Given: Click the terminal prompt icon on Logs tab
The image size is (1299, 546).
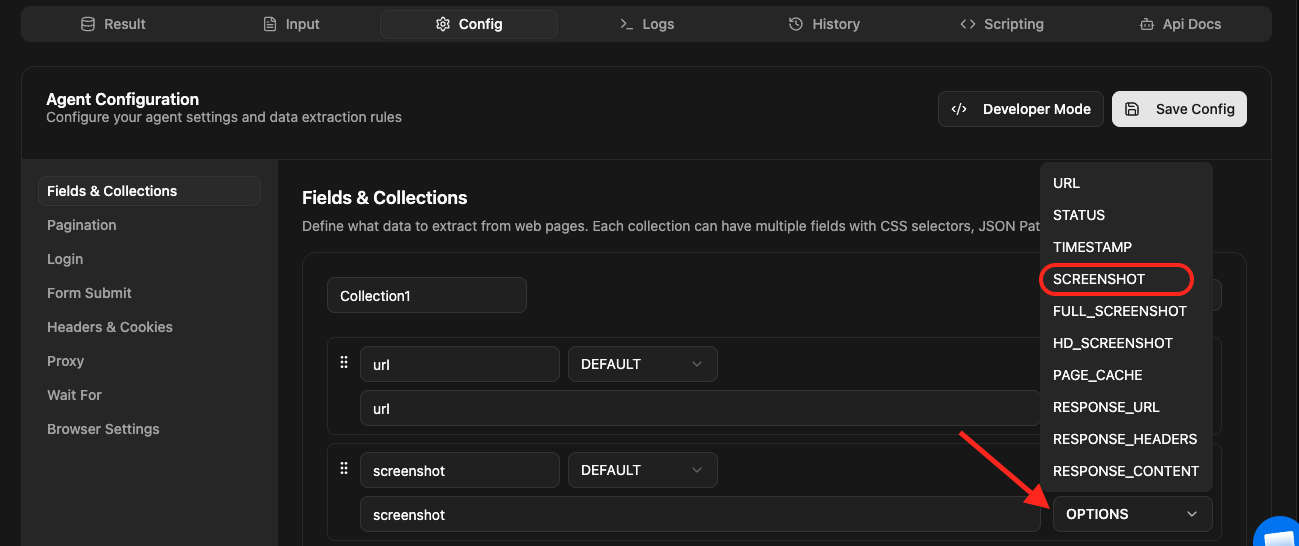Looking at the screenshot, I should click(627, 24).
